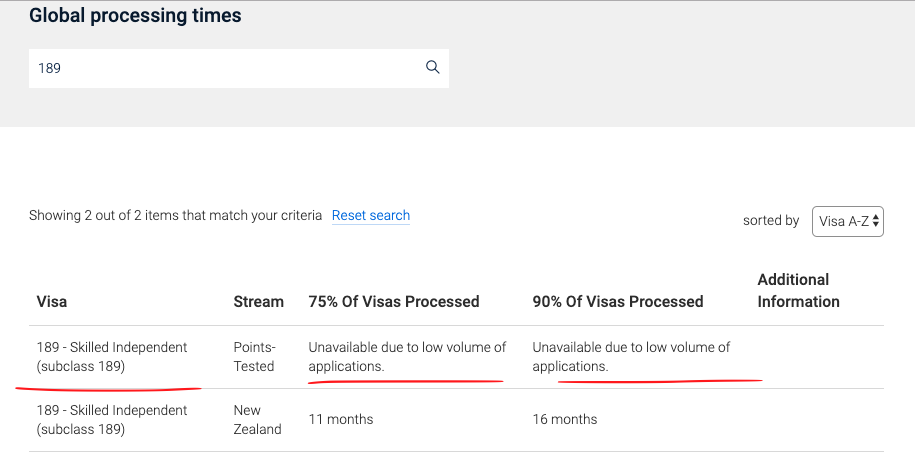Focus the search field containing 189
Screen dimensions: 915x458
[239, 68]
